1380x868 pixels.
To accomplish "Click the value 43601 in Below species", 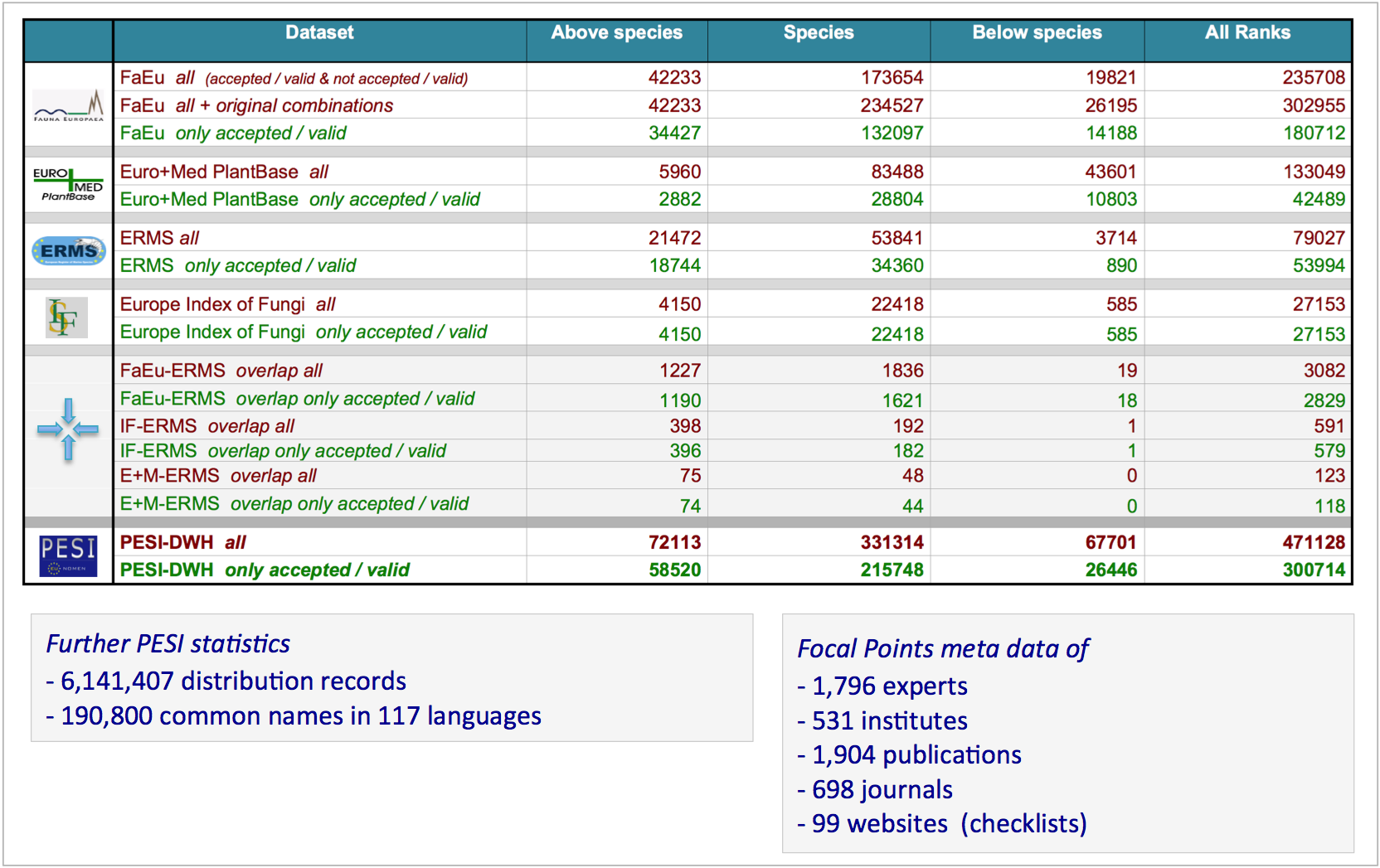I will coord(1111,172).
